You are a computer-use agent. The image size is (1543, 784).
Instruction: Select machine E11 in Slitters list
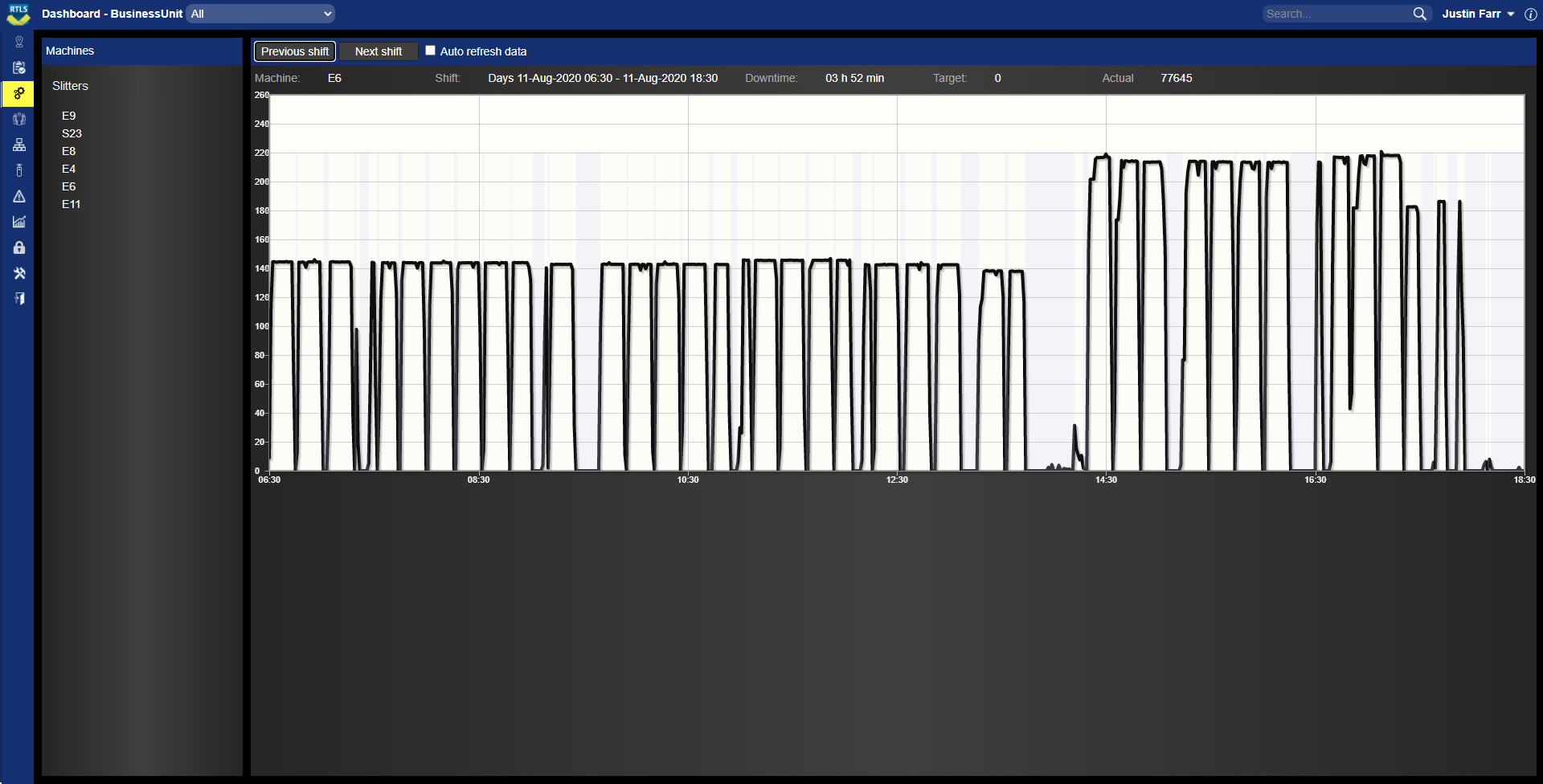coord(71,204)
